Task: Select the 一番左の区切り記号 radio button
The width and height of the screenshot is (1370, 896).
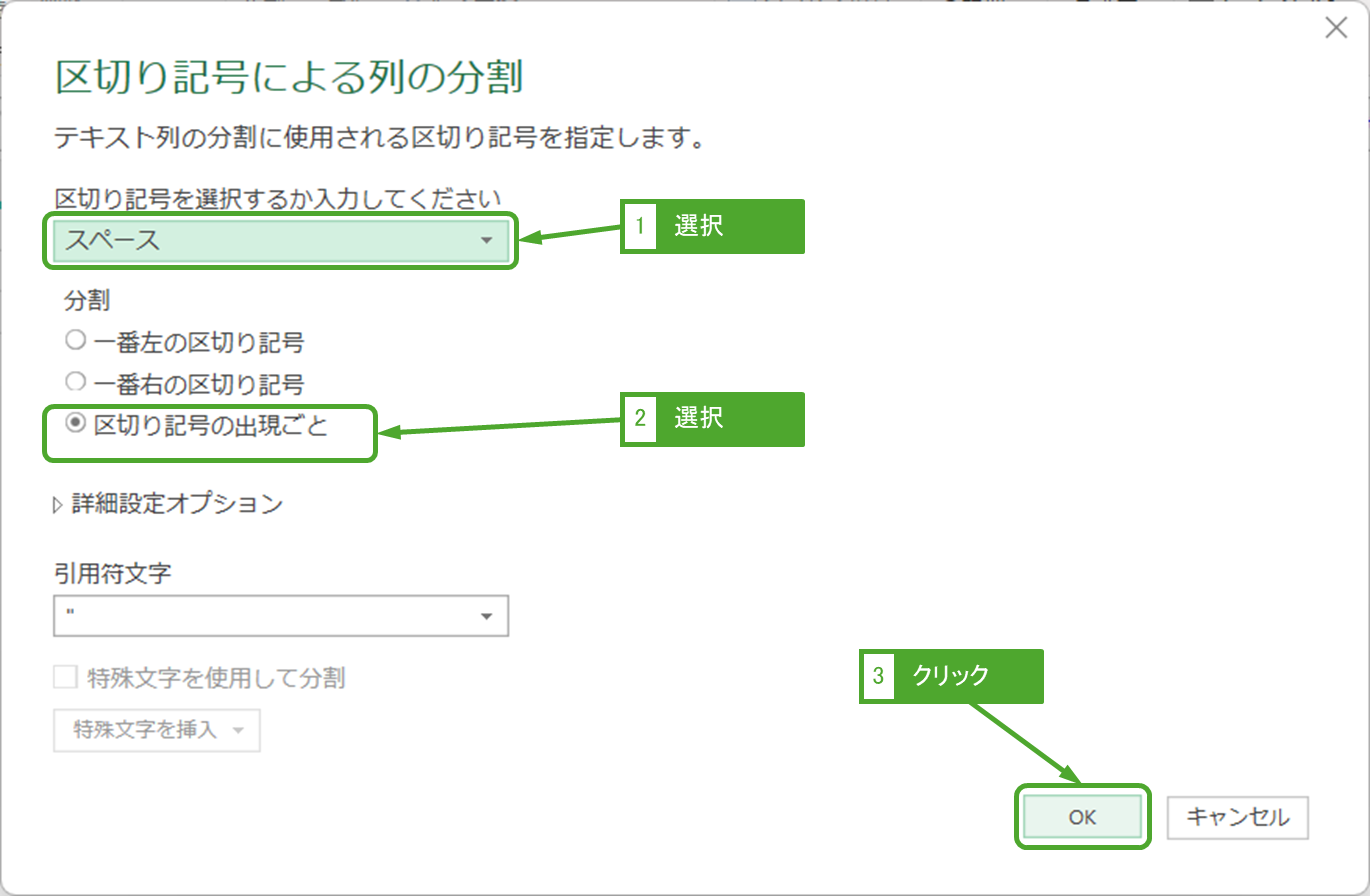Action: click(75, 342)
